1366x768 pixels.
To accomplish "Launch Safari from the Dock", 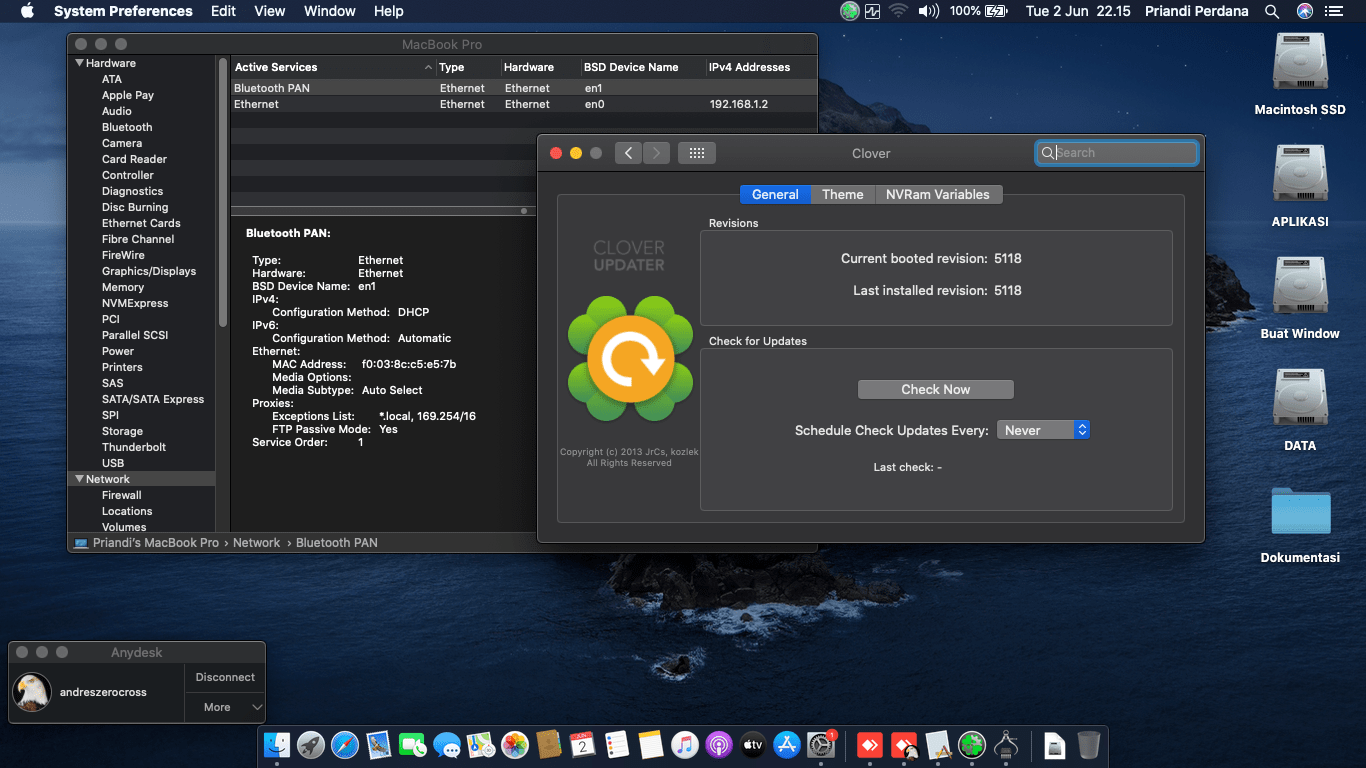I will click(345, 744).
